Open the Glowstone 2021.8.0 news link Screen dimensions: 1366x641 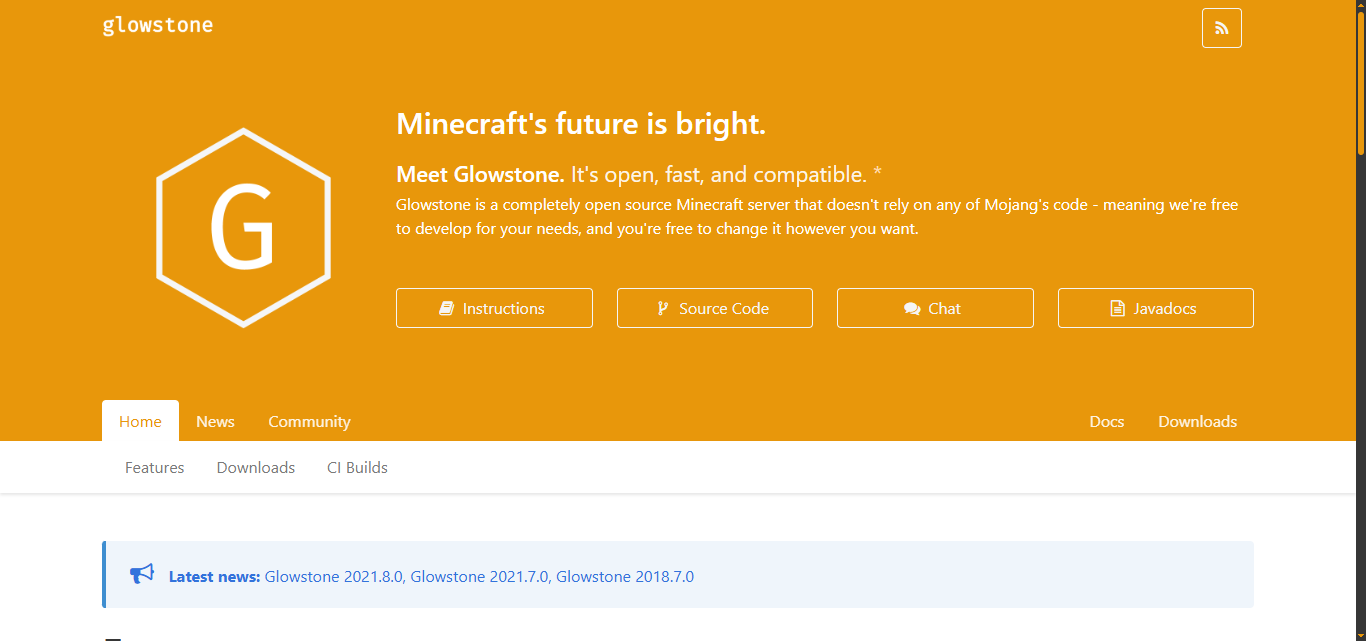pyautogui.click(x=333, y=576)
